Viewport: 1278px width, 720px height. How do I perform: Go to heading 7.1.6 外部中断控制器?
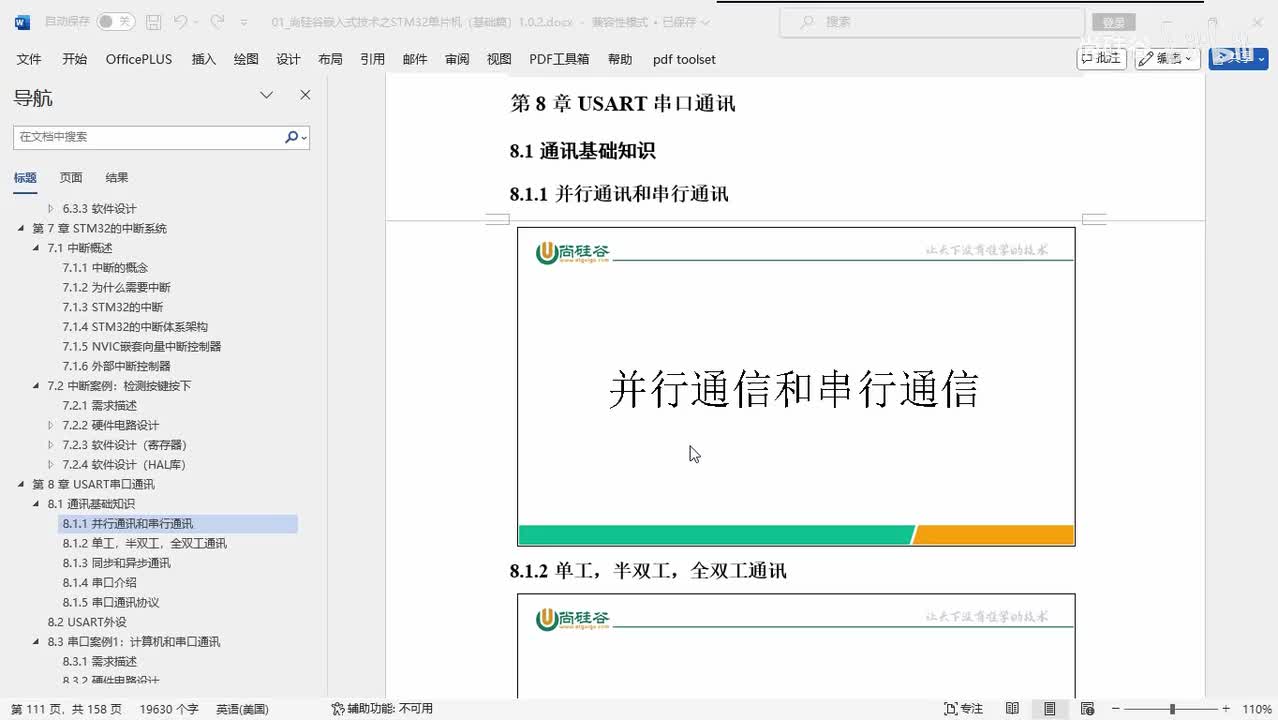point(116,366)
